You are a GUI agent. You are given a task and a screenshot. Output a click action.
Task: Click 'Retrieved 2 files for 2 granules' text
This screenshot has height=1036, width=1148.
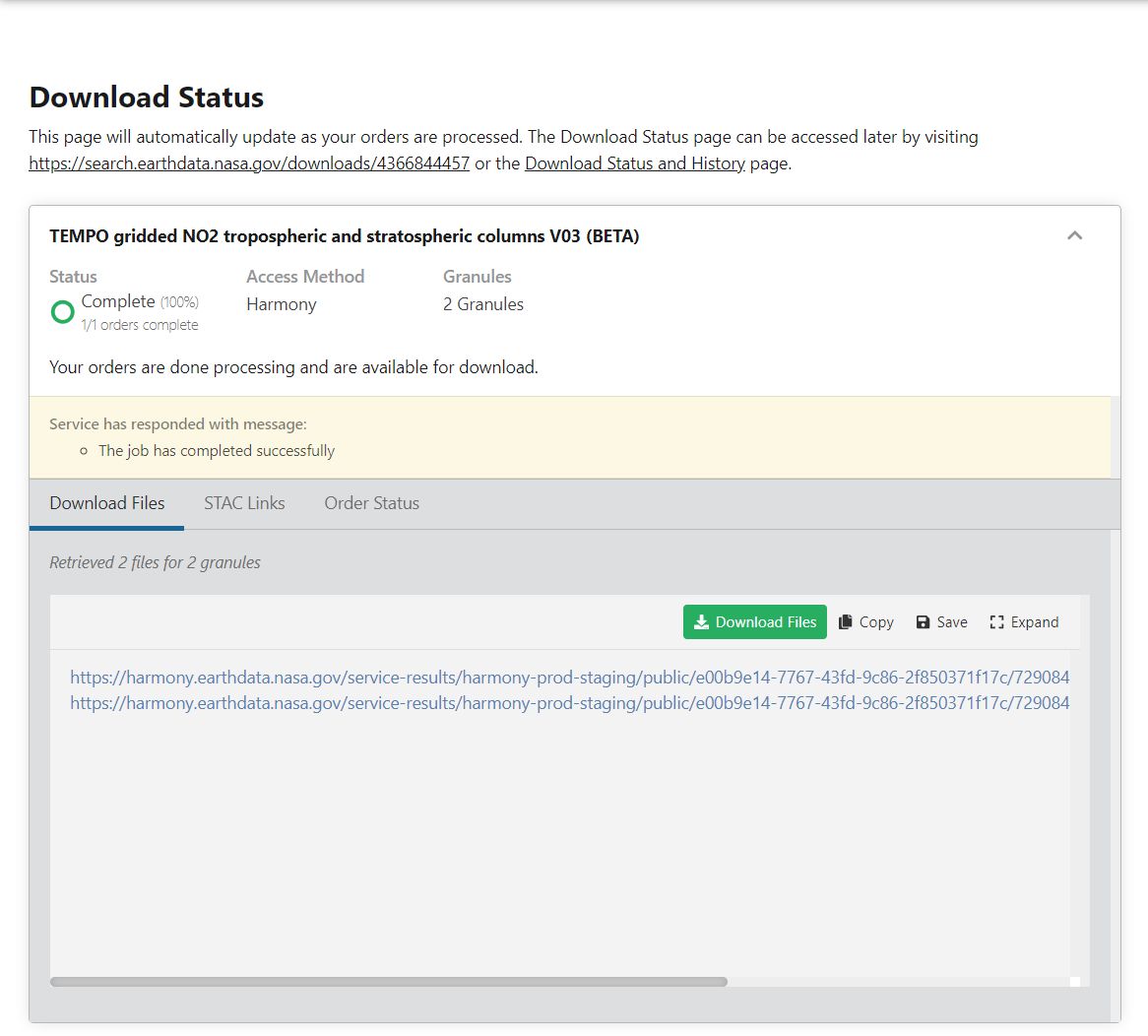tap(155, 562)
